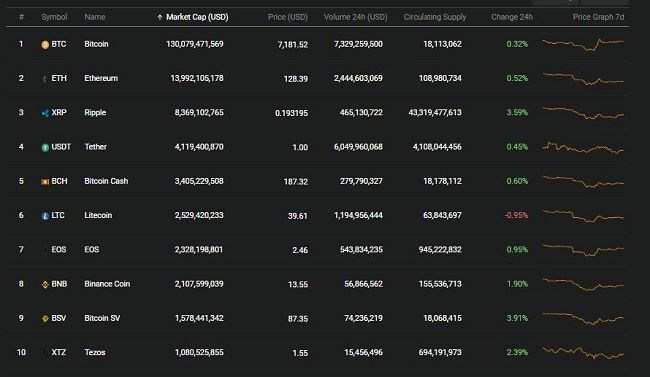This screenshot has width=650, height=377.
Task: Click the Ethereum ETH coin icon
Action: tap(45, 79)
